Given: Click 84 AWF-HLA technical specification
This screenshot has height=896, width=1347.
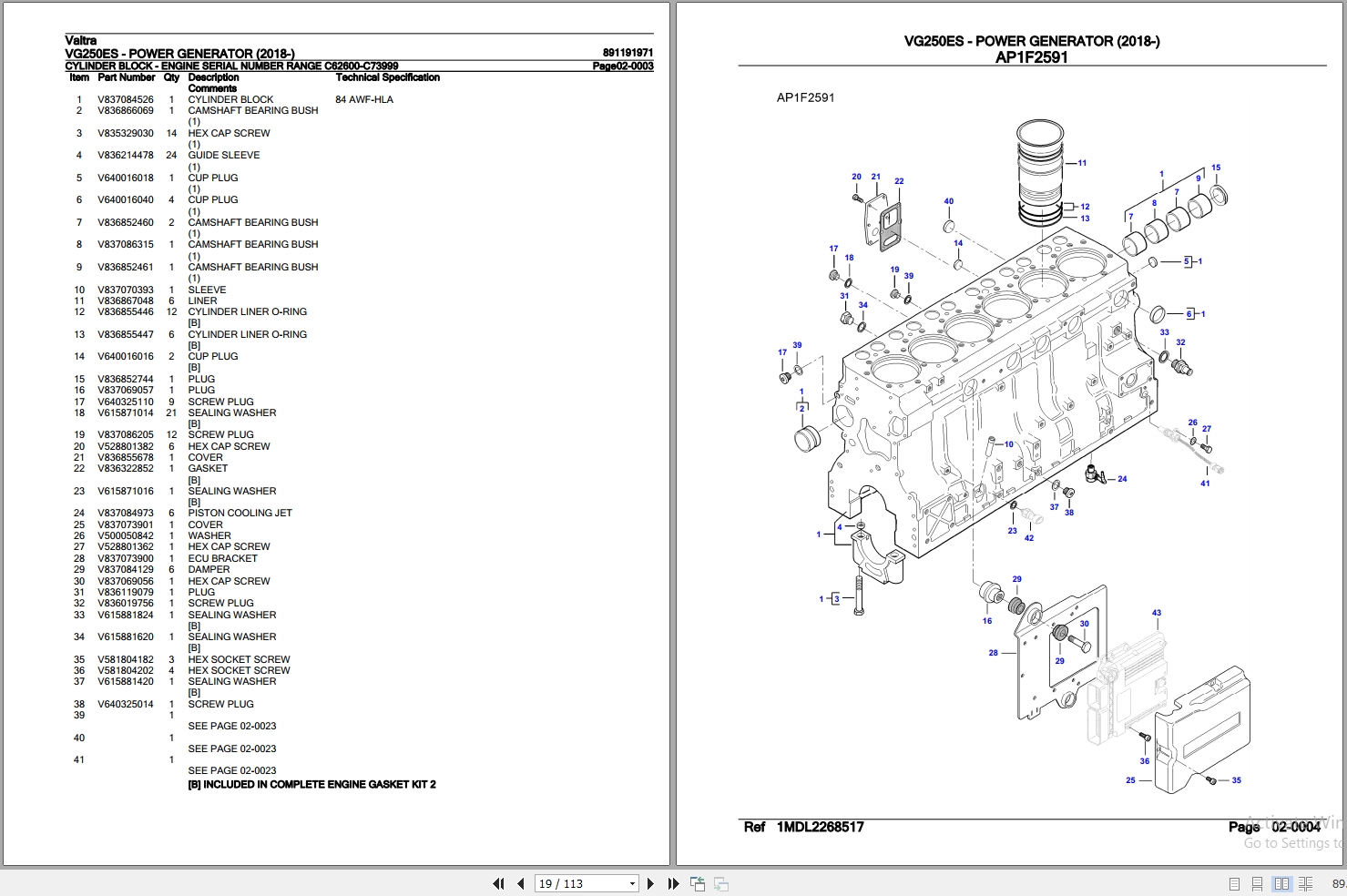Looking at the screenshot, I should [364, 99].
